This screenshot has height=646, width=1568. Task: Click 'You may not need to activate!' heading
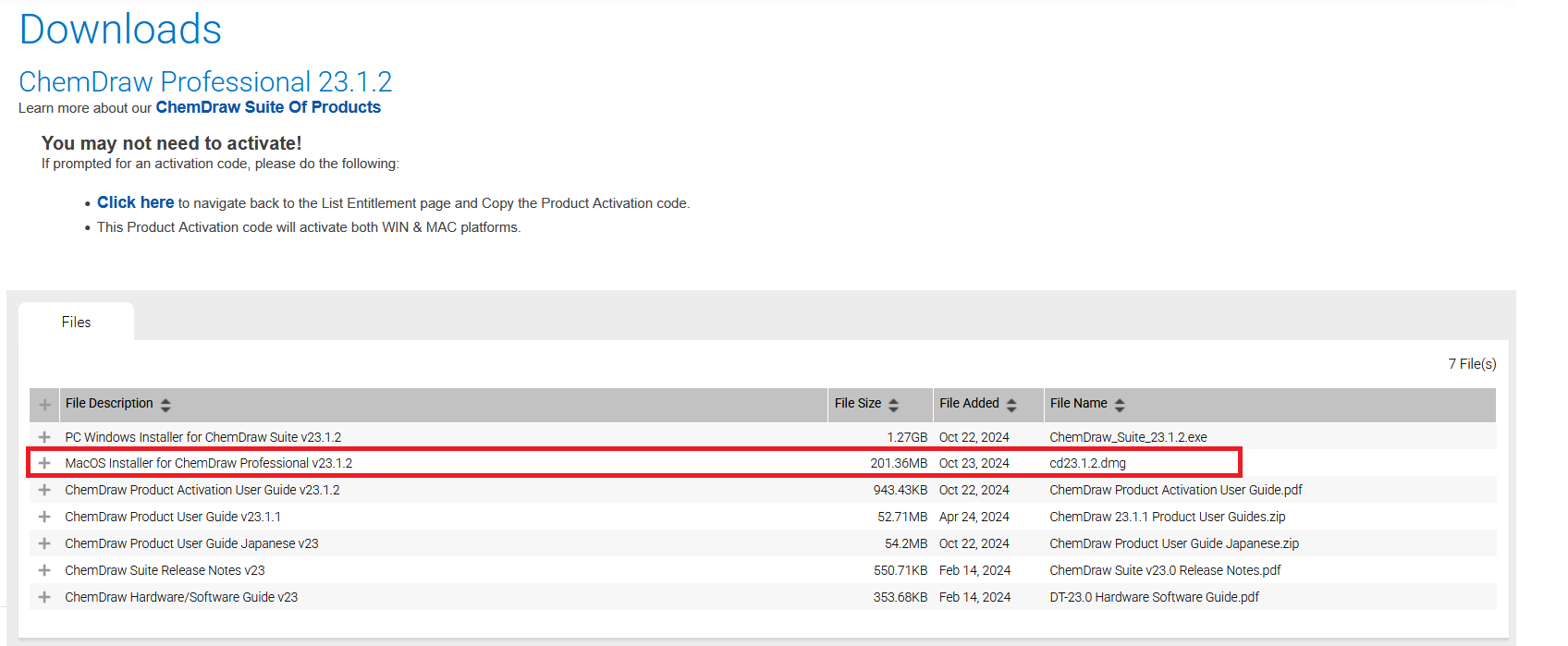[172, 143]
